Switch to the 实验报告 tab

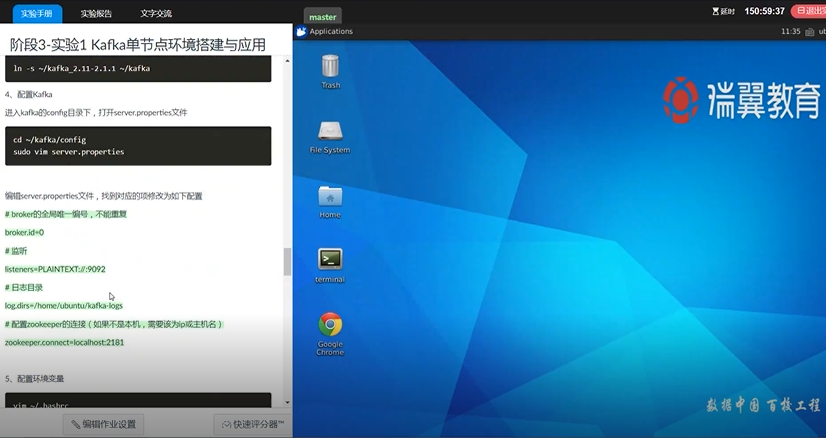[96, 14]
